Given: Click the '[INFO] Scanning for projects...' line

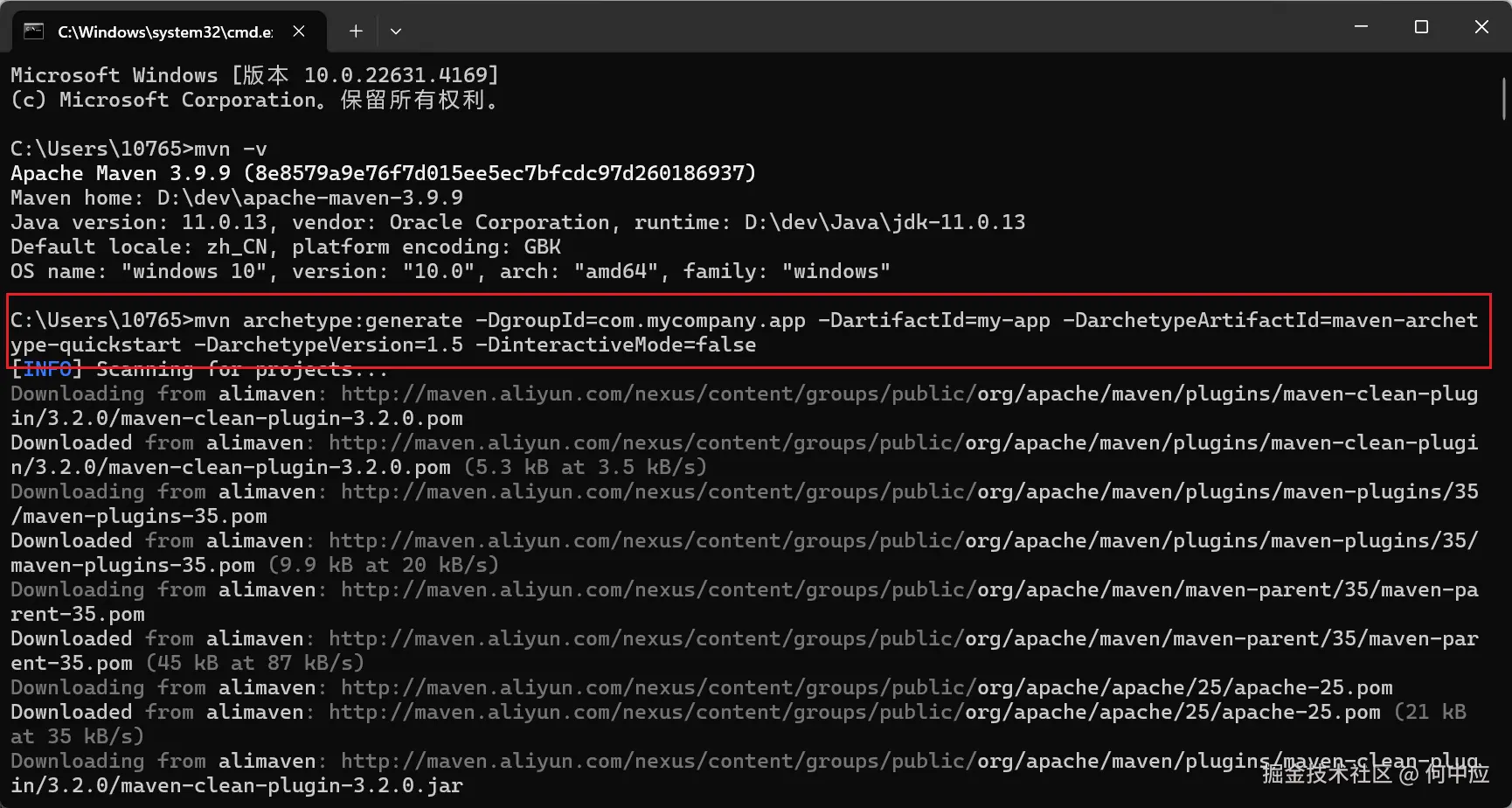Looking at the screenshot, I should pos(199,369).
